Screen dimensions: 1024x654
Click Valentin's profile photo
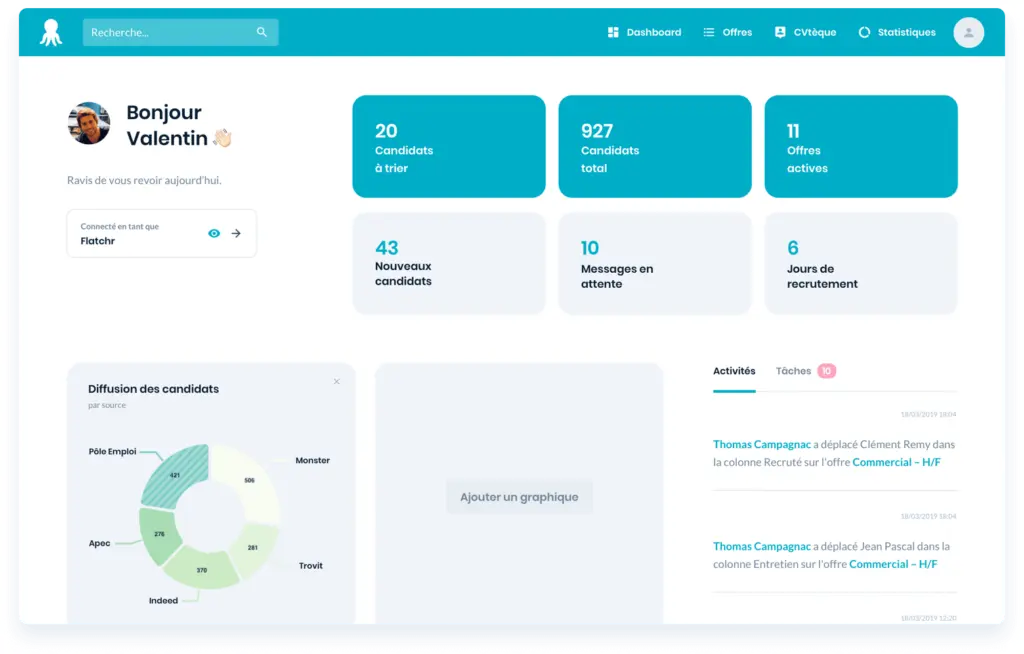[x=89, y=123]
